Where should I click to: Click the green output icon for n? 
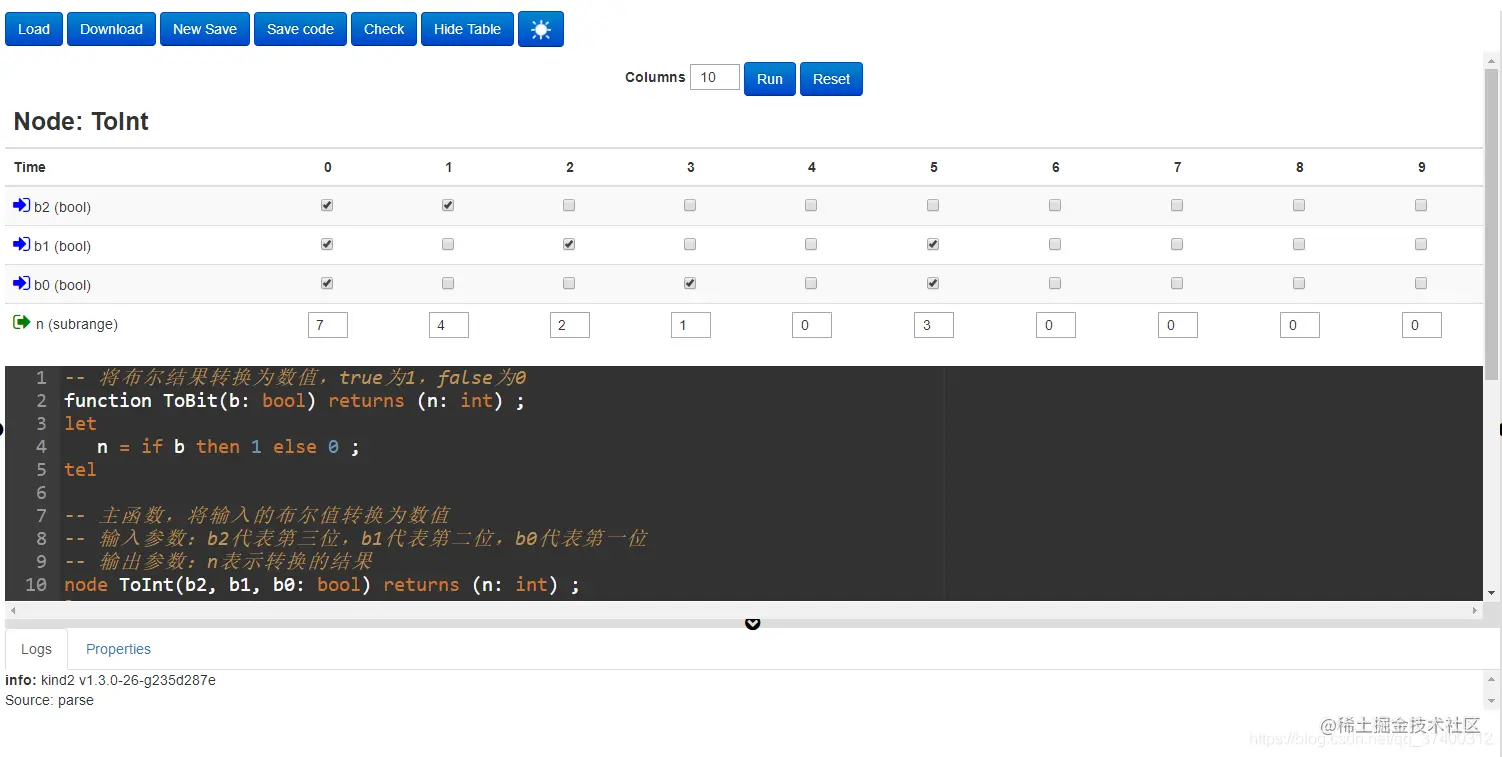click(22, 323)
